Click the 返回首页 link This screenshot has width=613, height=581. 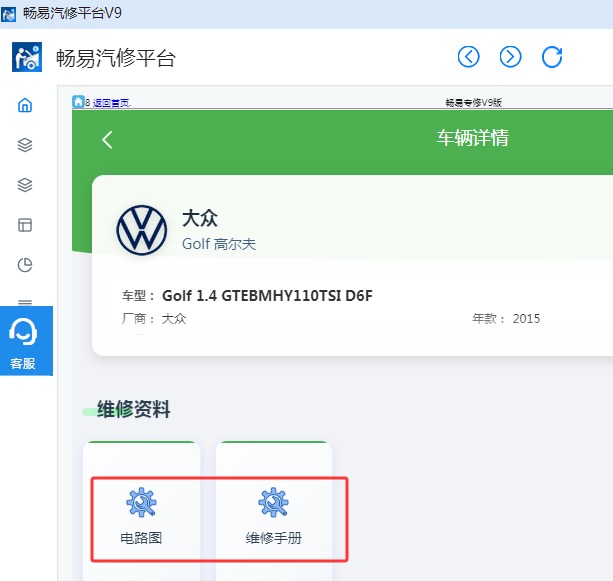pos(111,103)
